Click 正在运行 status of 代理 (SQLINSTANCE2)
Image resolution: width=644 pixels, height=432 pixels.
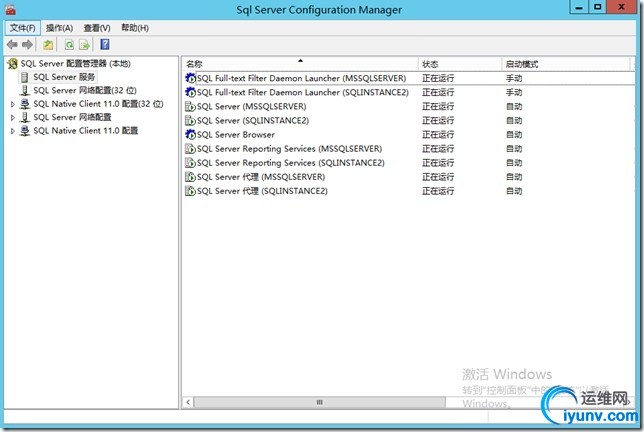[x=438, y=191]
